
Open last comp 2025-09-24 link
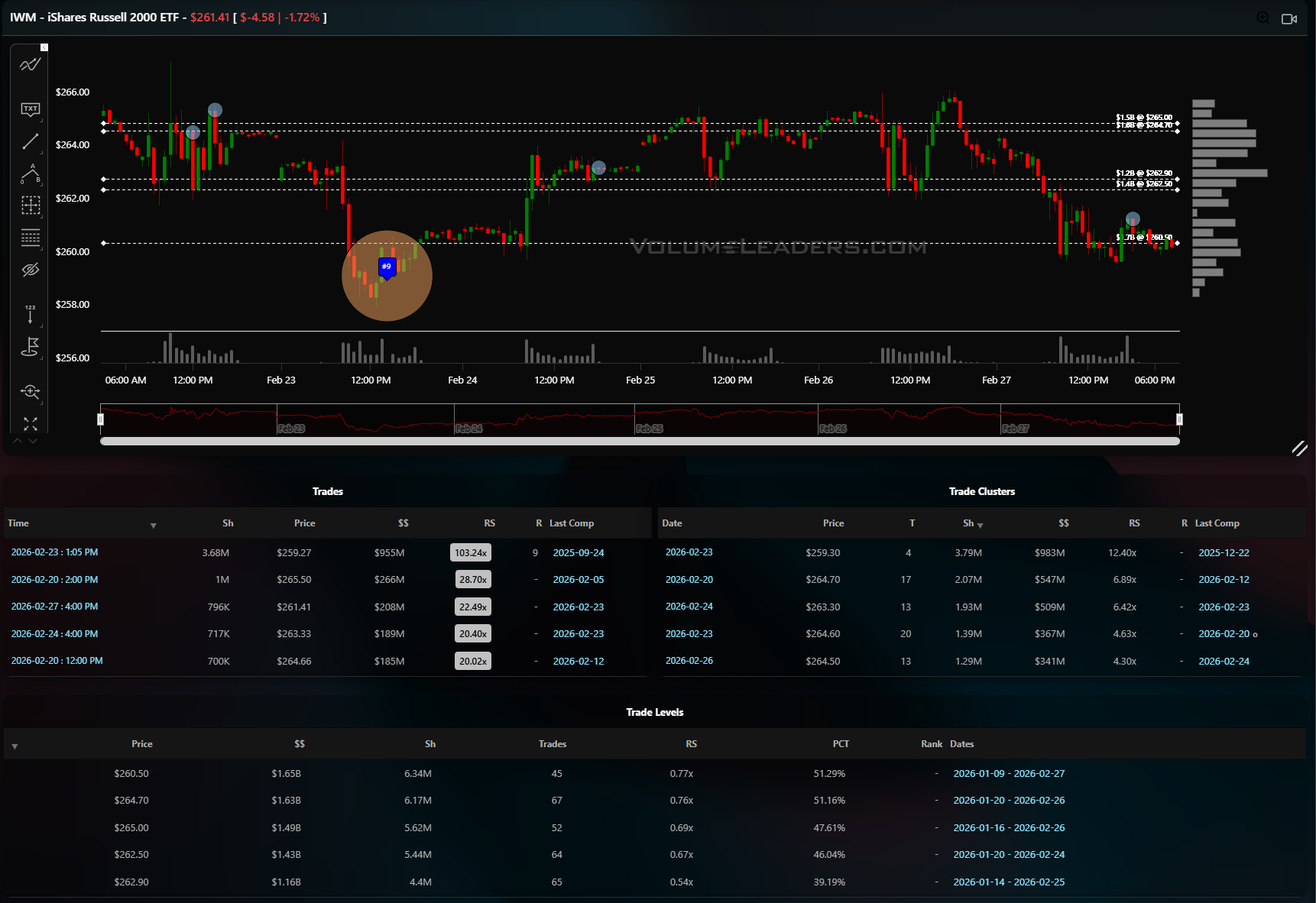[579, 553]
